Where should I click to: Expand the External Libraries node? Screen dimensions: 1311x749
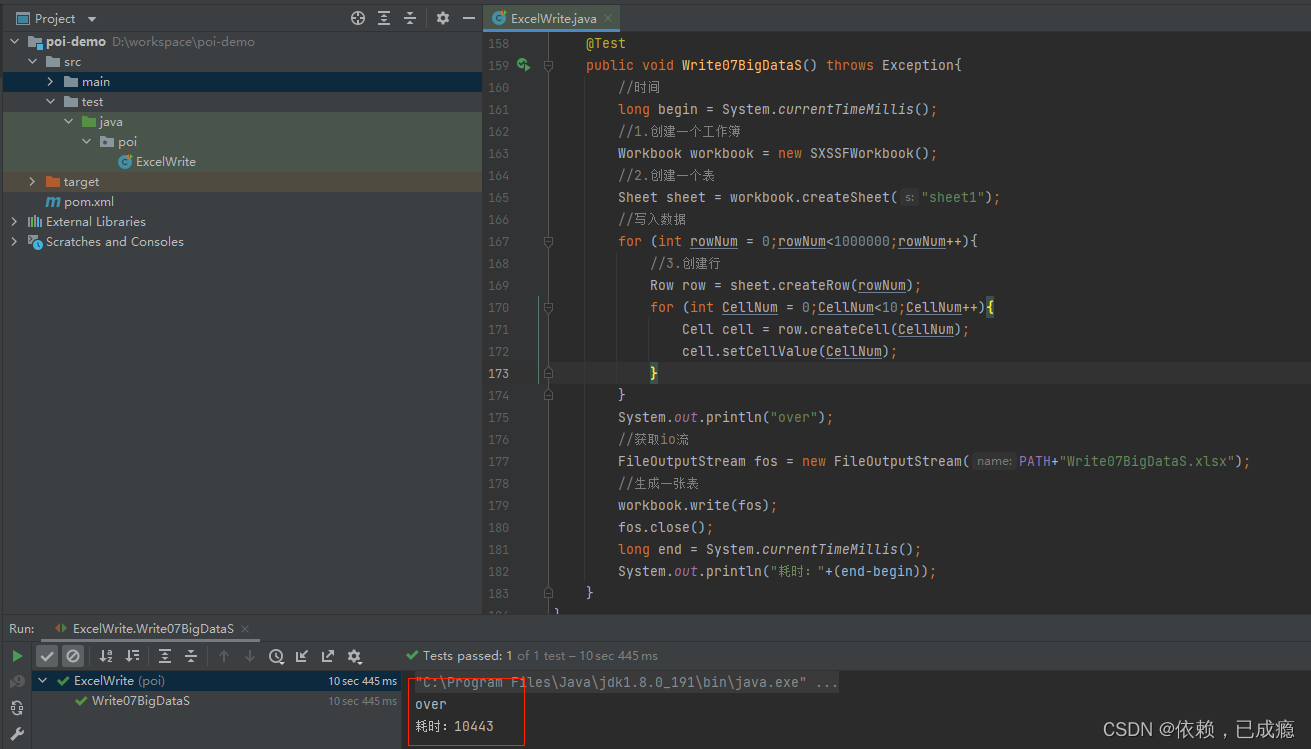pyautogui.click(x=14, y=222)
